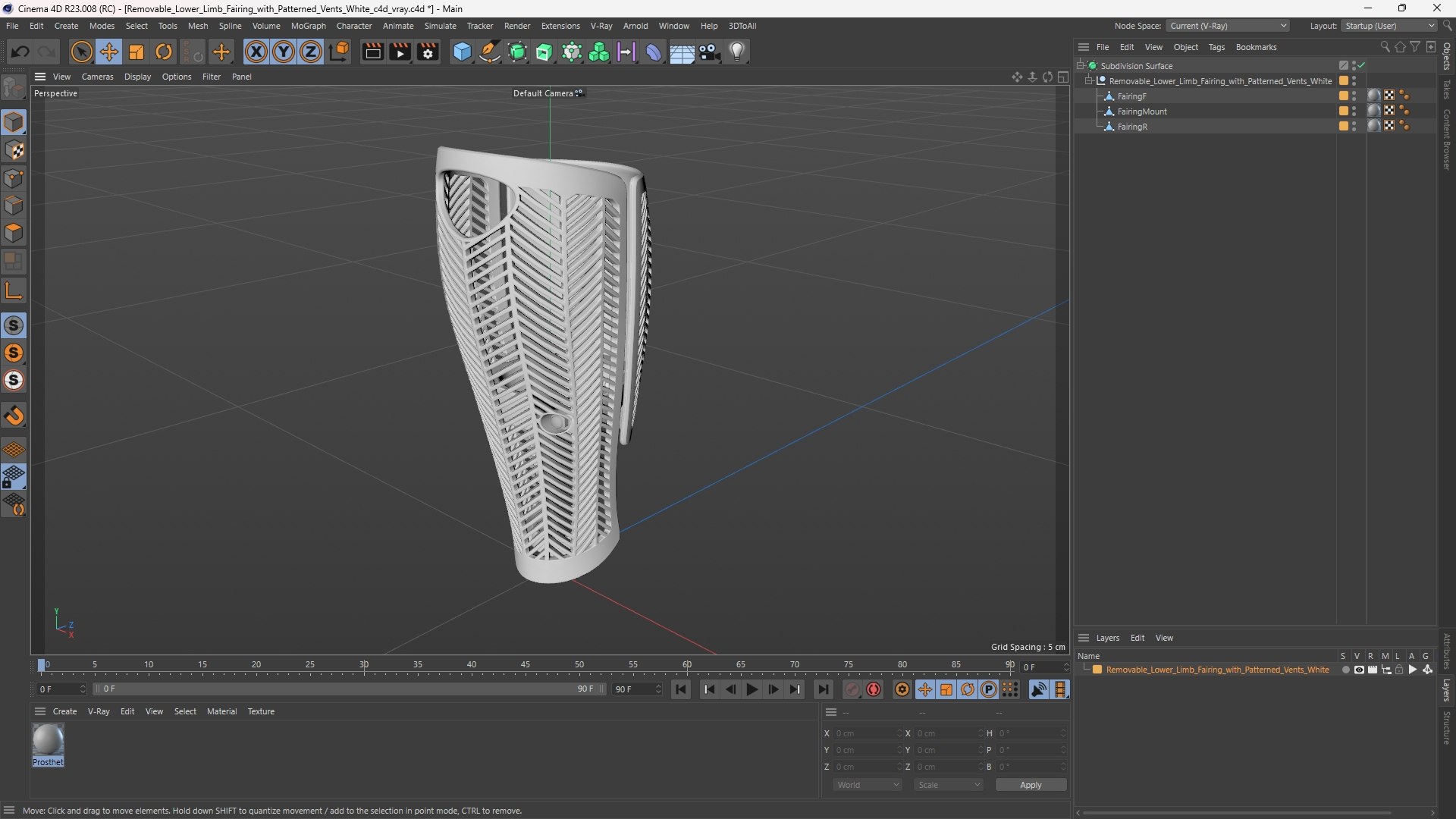Collapse the Subdivision Surface tree node
This screenshot has height=819, width=1456.
coord(1080,65)
